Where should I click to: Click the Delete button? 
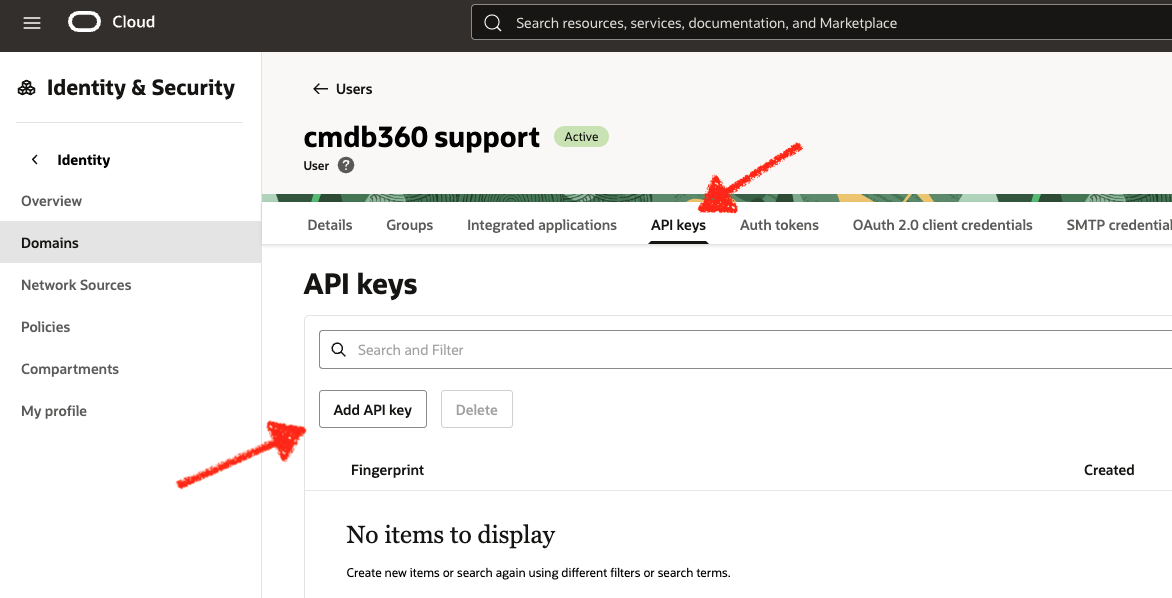point(477,410)
